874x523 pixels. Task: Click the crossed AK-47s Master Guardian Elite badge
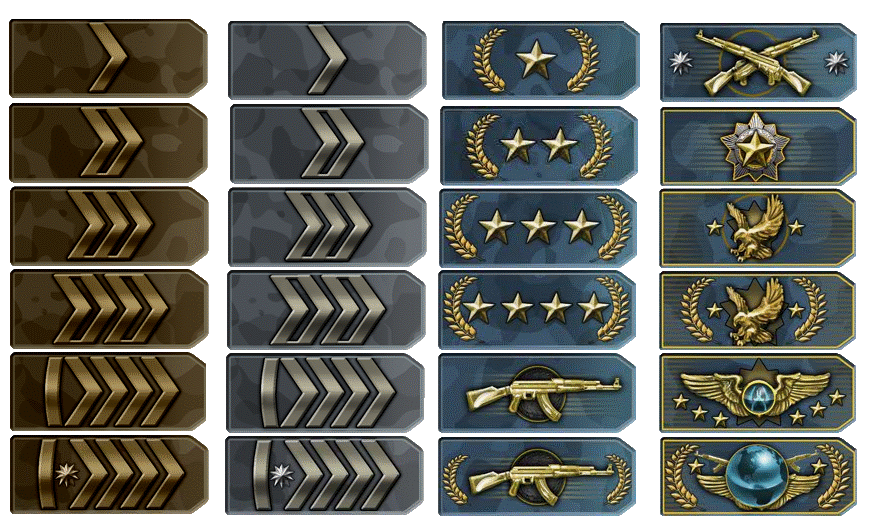point(758,62)
